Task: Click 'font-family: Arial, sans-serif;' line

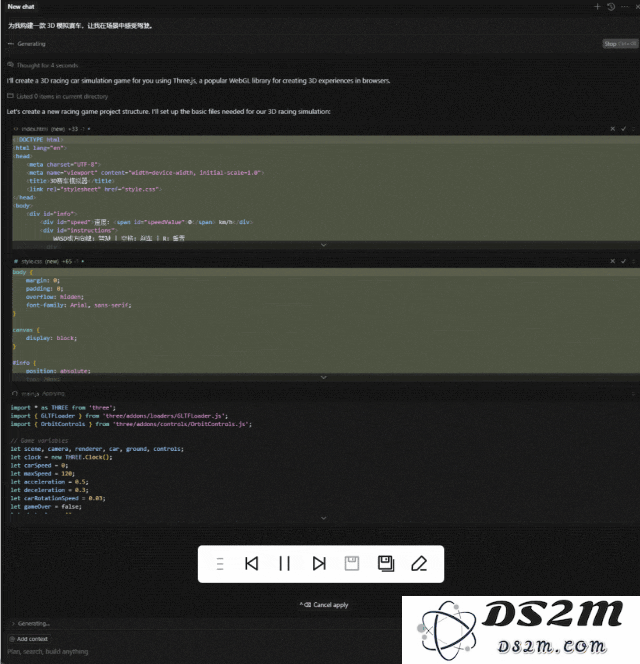Action: tap(78, 305)
